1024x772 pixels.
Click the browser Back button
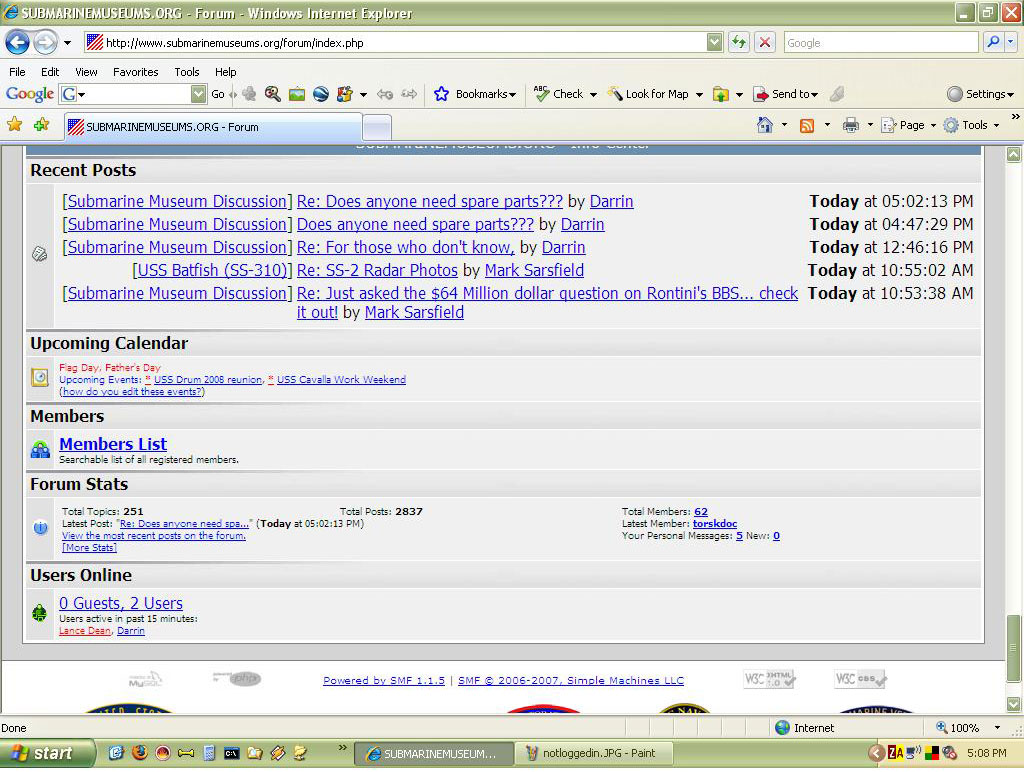pos(17,42)
